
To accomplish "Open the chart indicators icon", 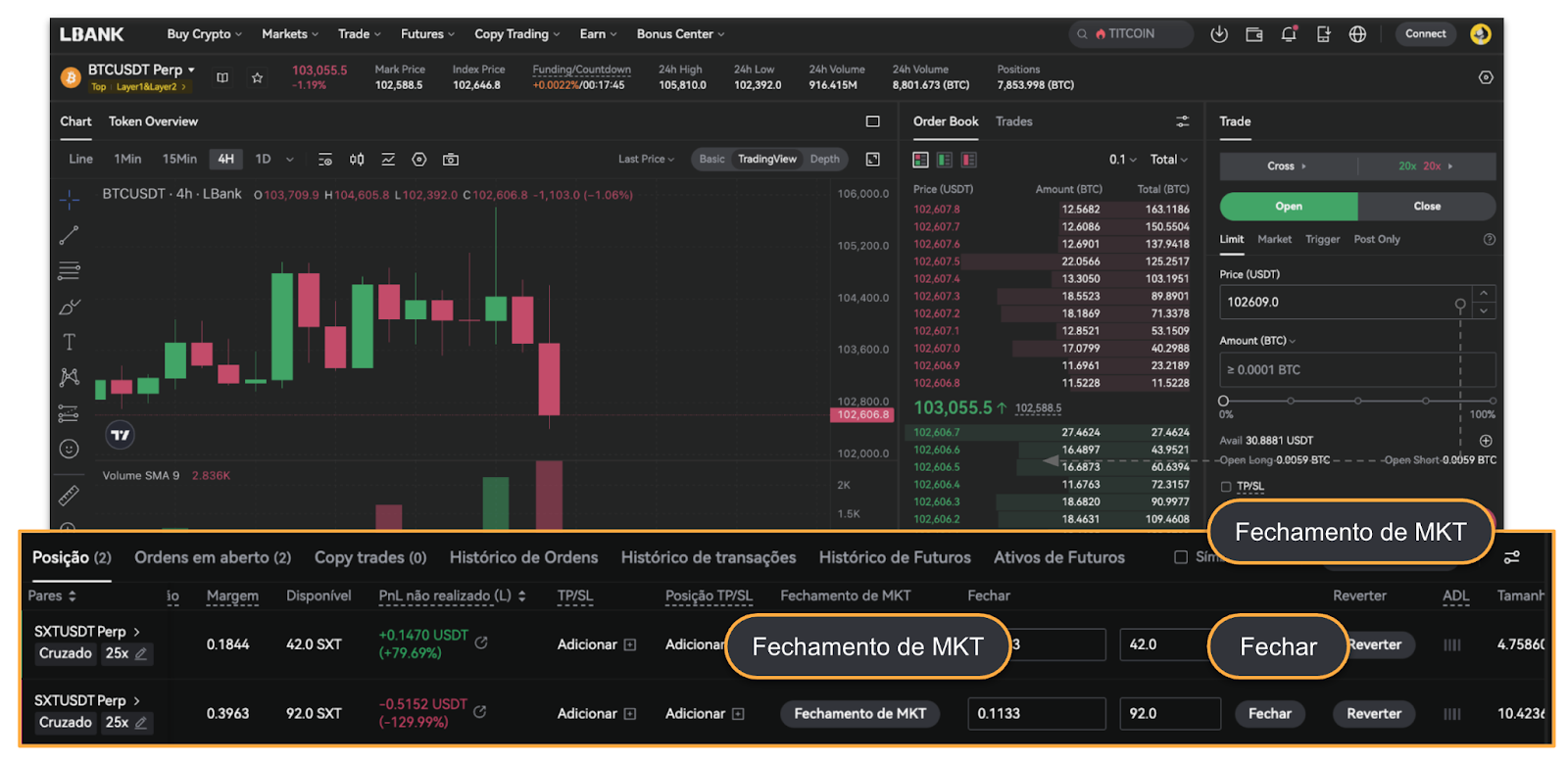I will pos(388,159).
